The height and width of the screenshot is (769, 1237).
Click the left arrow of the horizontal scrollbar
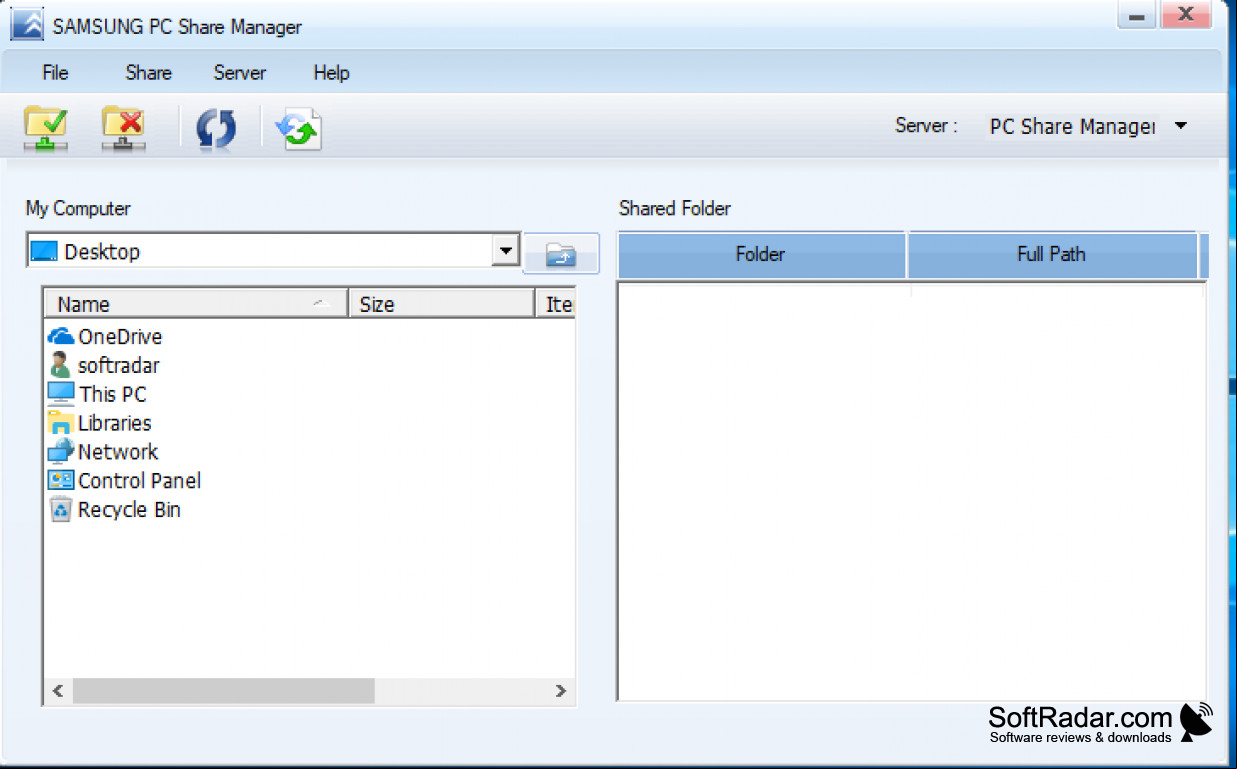(x=58, y=691)
